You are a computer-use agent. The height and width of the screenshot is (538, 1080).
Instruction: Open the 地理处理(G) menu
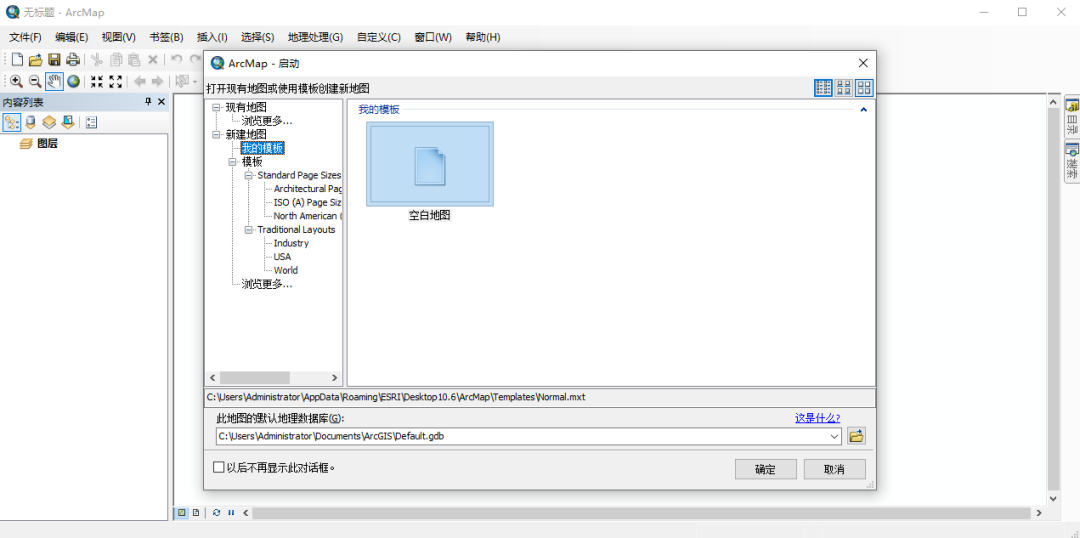[315, 37]
